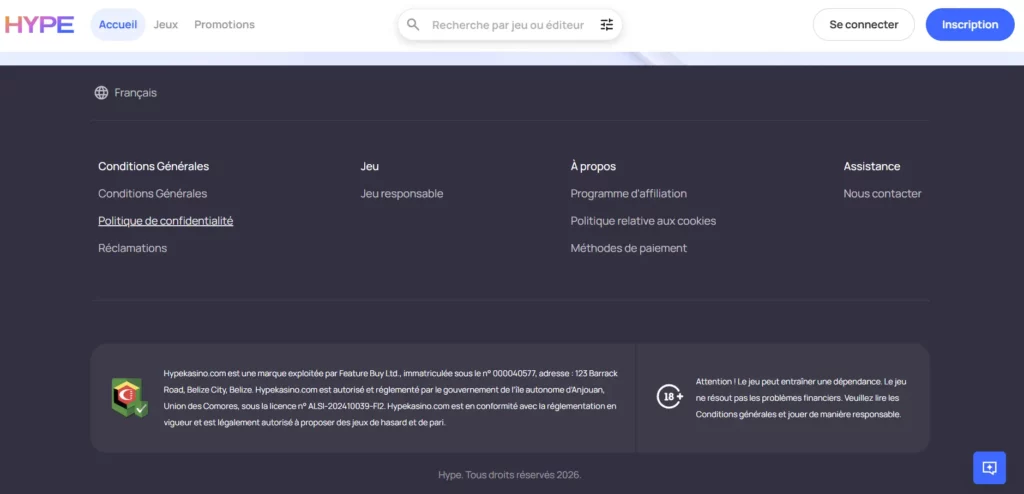Click the search magnifier icon
Image resolution: width=1024 pixels, height=494 pixels.
point(413,25)
